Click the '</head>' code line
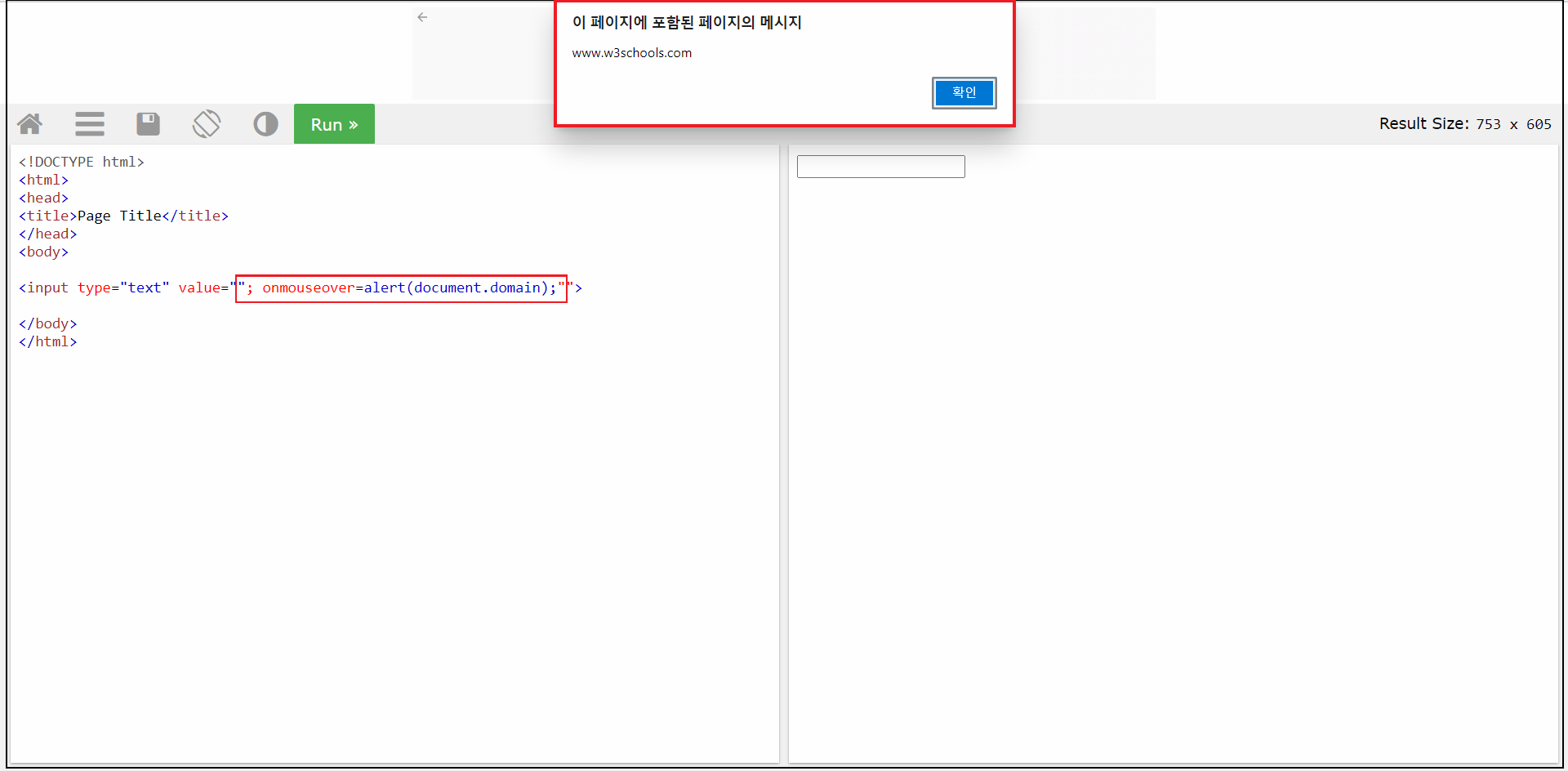The height and width of the screenshot is (771, 1568). point(47,234)
